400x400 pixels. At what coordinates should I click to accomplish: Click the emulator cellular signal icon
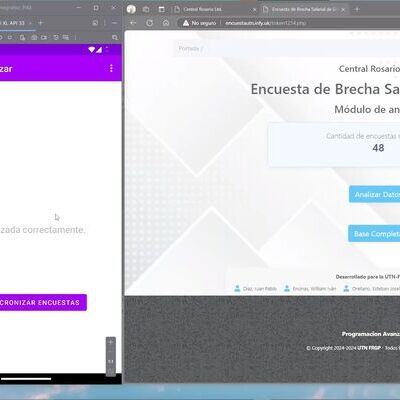point(99,50)
